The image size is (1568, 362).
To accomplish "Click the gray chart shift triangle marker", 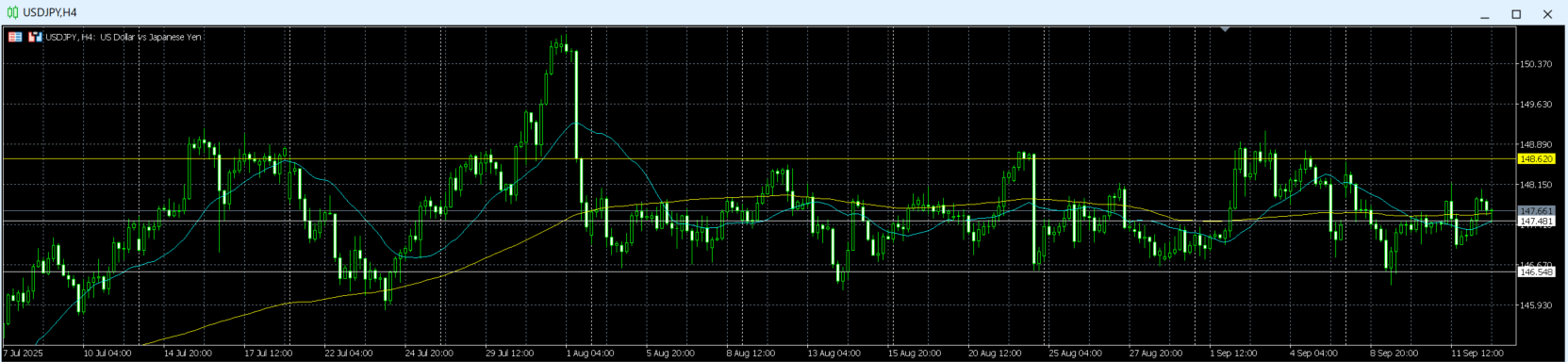I will [x=1225, y=29].
